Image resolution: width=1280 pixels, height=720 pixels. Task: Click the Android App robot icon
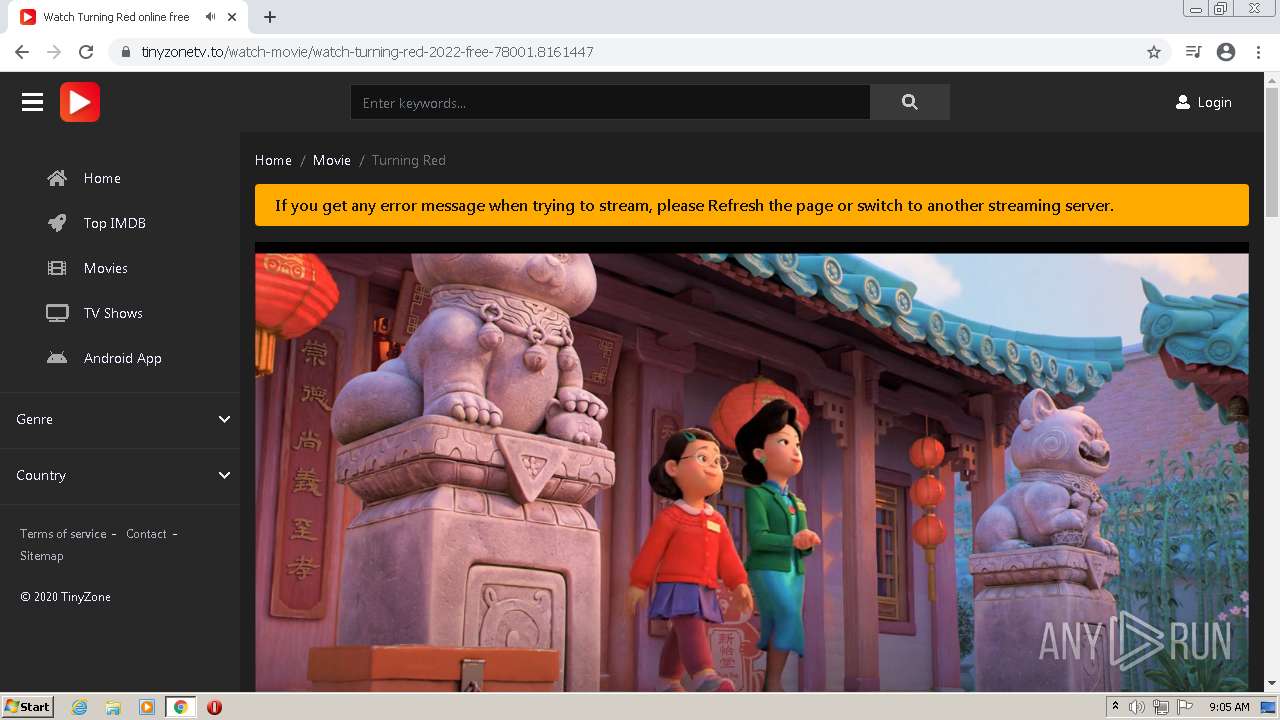click(57, 358)
